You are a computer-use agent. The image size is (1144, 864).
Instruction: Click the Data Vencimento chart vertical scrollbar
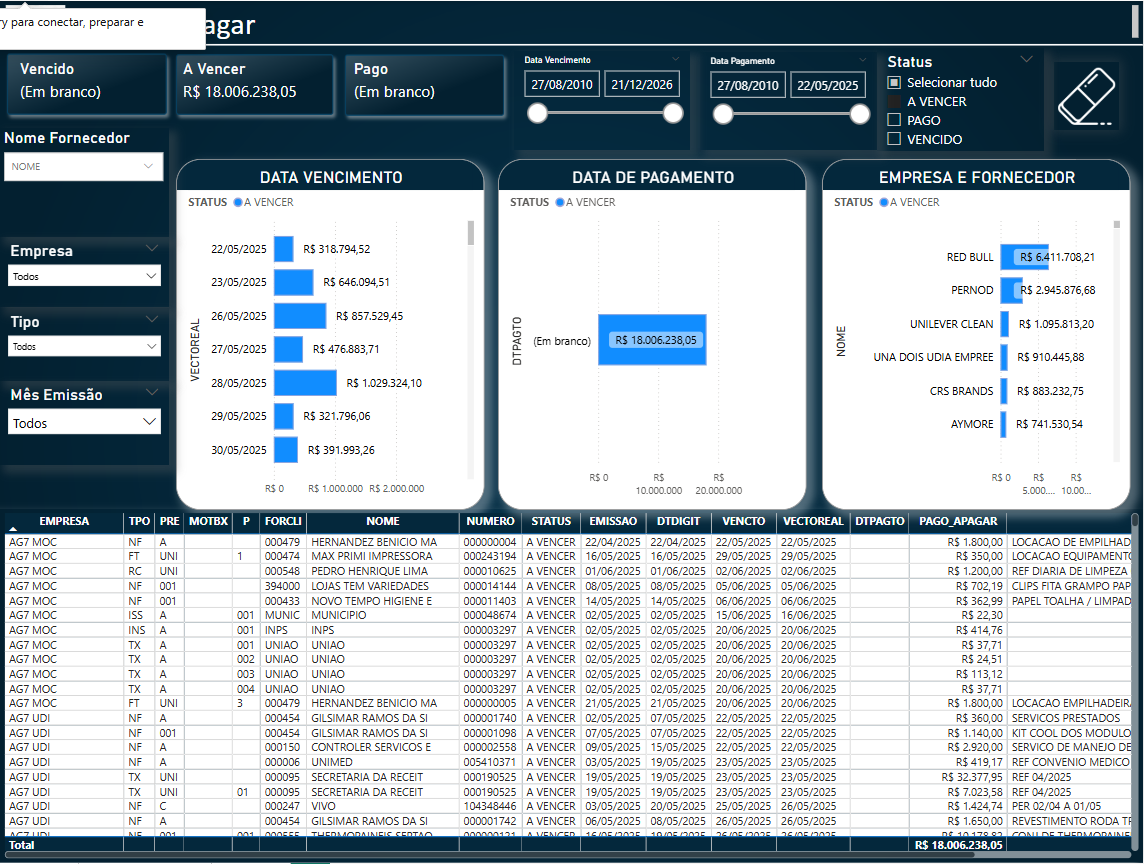click(471, 233)
